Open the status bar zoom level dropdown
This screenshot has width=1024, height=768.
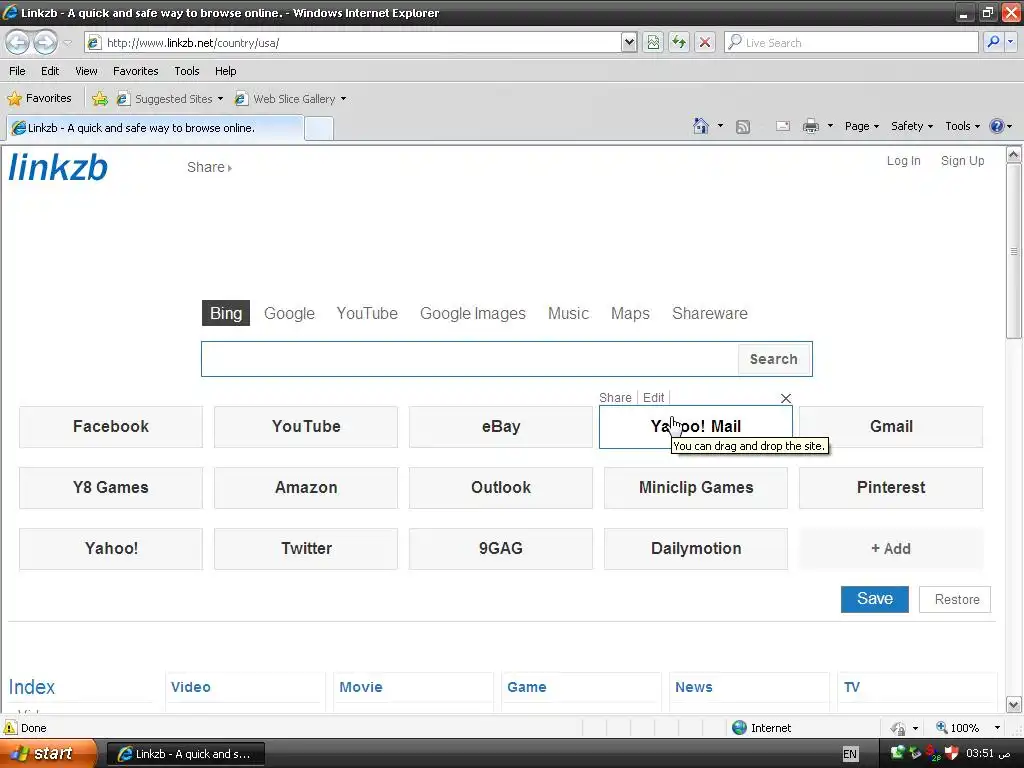997,728
